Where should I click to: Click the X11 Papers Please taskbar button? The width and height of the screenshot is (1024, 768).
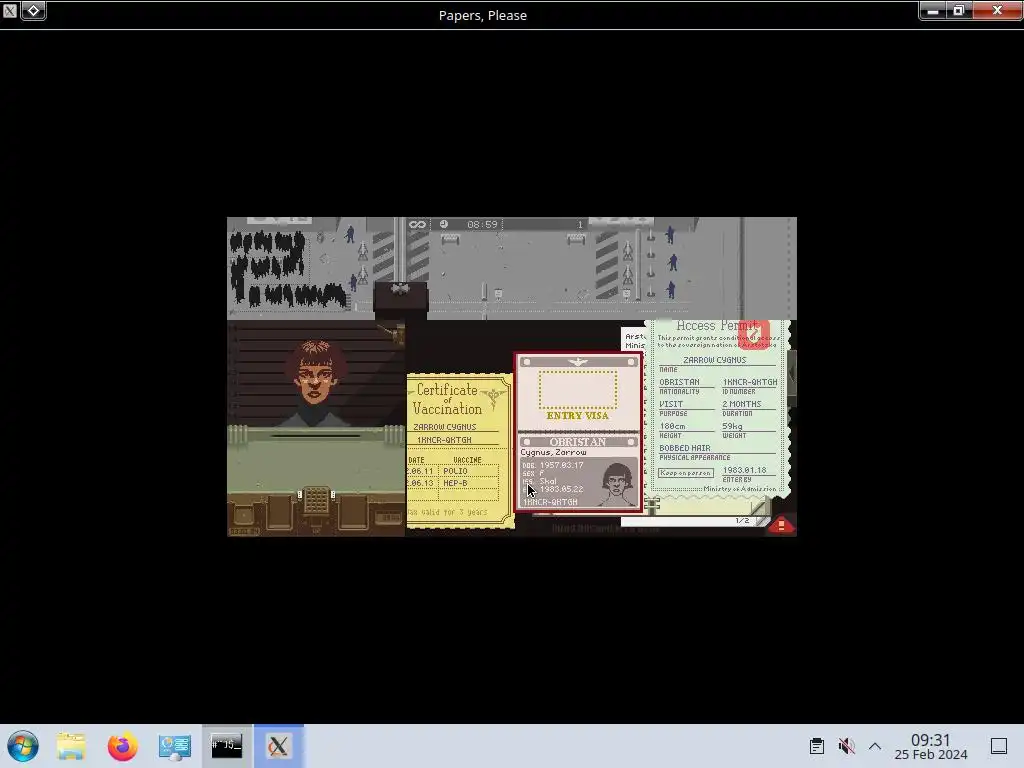click(279, 746)
